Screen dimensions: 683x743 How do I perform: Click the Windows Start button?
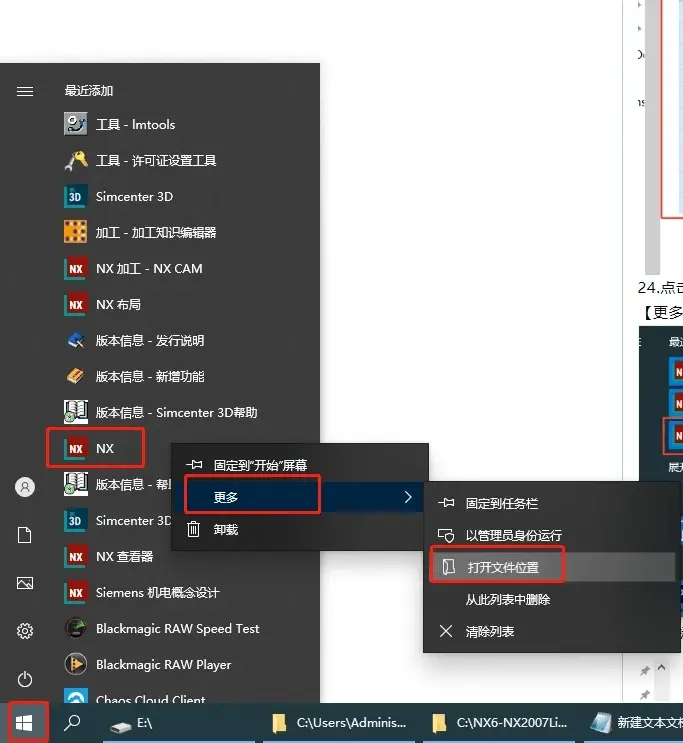(x=24, y=723)
